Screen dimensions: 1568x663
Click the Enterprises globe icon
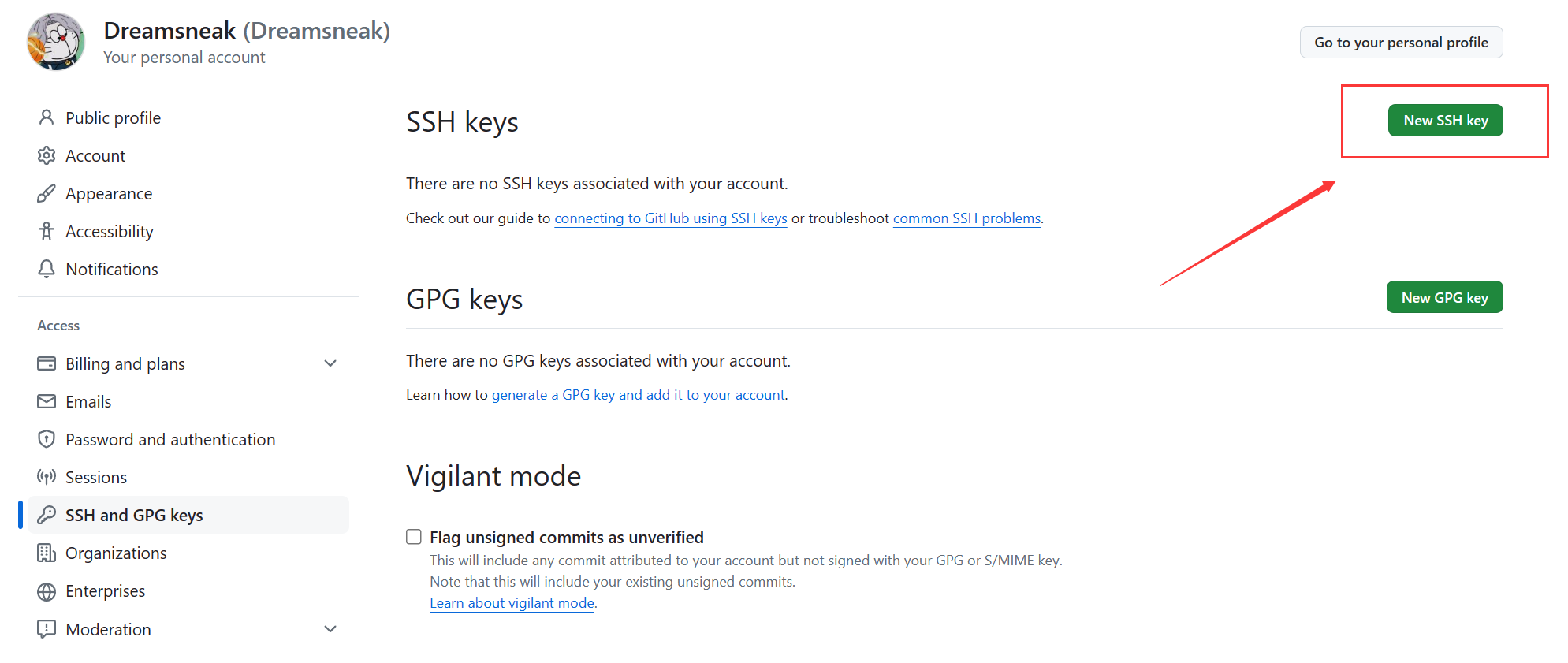point(47,591)
